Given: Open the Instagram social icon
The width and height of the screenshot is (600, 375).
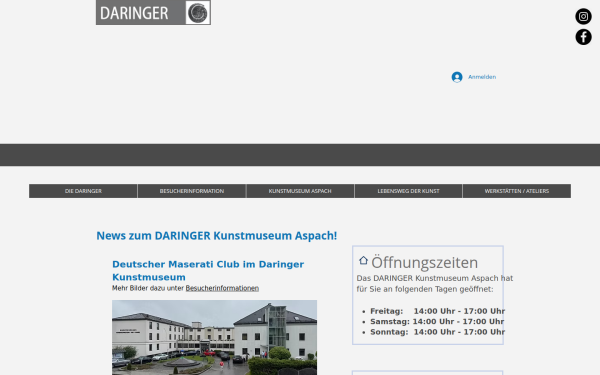Looking at the screenshot, I should 583,16.
